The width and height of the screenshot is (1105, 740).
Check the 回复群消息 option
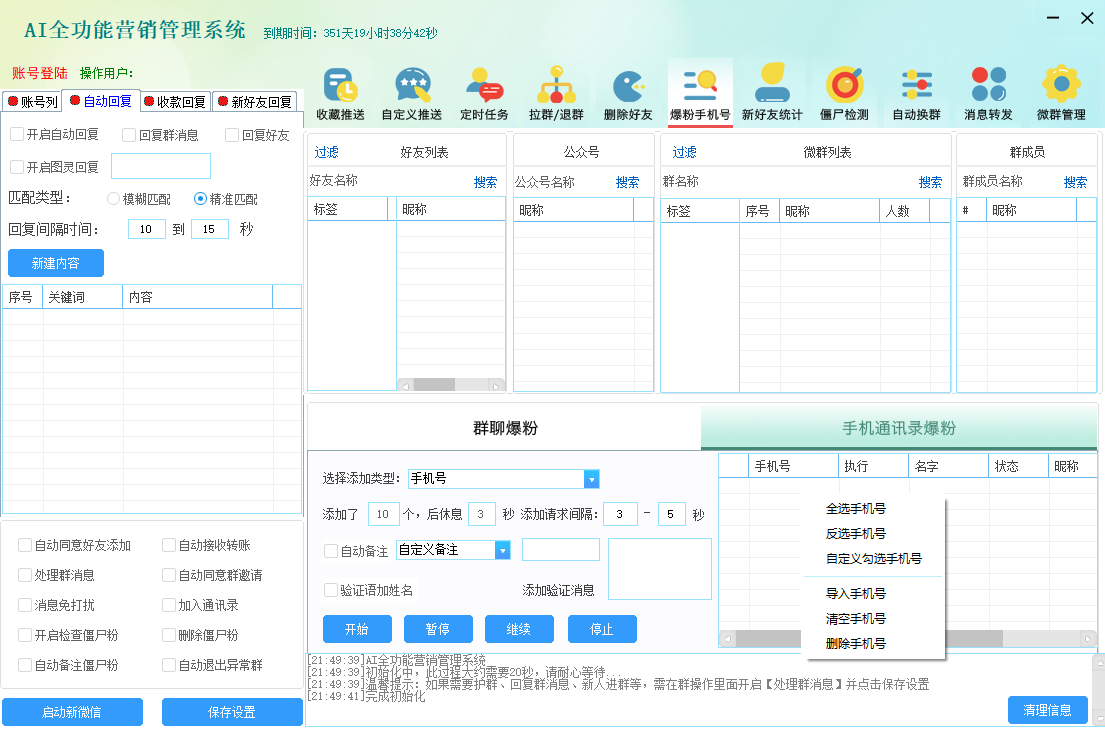coord(129,135)
